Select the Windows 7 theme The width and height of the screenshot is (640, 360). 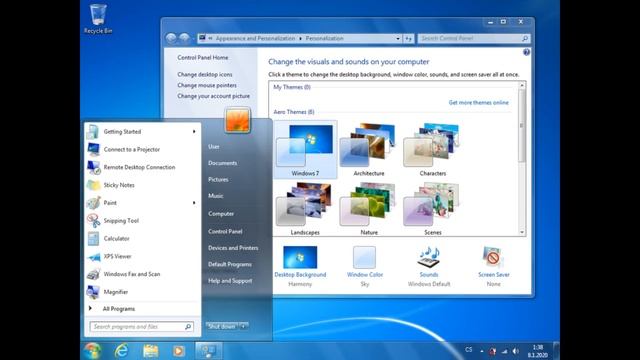(305, 149)
